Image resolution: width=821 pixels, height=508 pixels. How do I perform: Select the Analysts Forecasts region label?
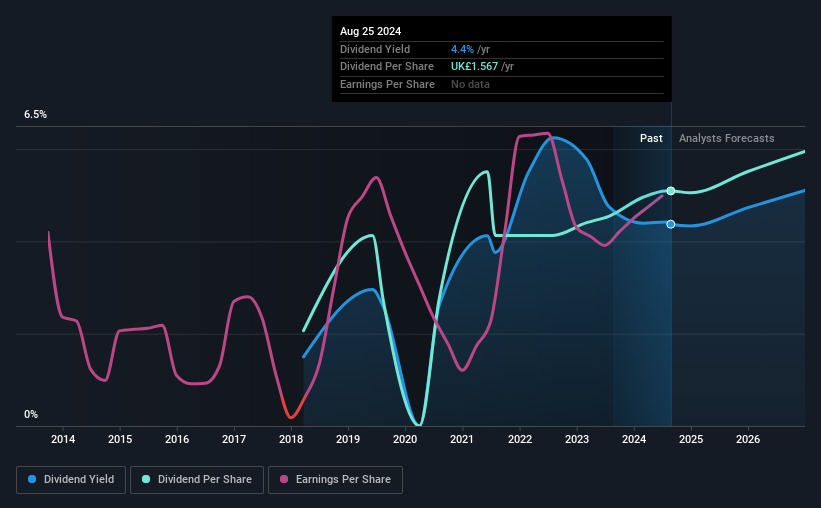point(727,138)
